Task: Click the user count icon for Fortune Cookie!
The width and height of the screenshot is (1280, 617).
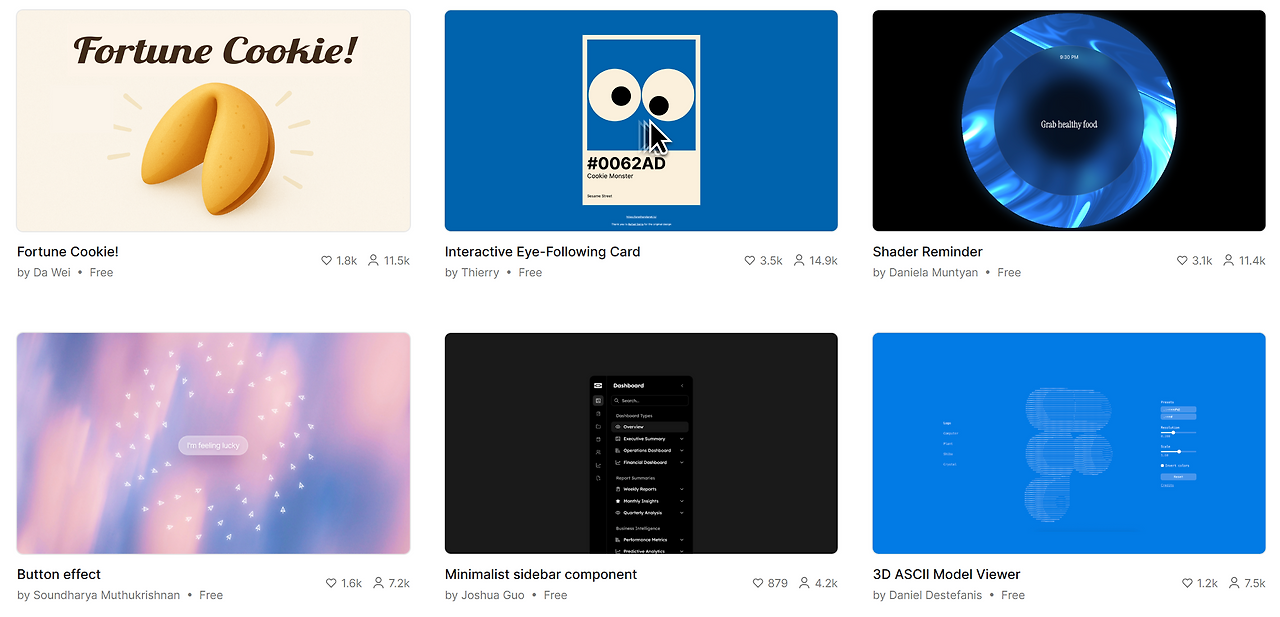Action: pyautogui.click(x=373, y=260)
